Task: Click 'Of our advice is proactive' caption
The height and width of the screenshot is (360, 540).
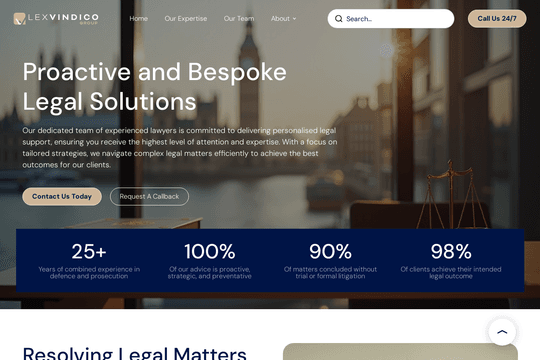Action: pyautogui.click(x=209, y=272)
